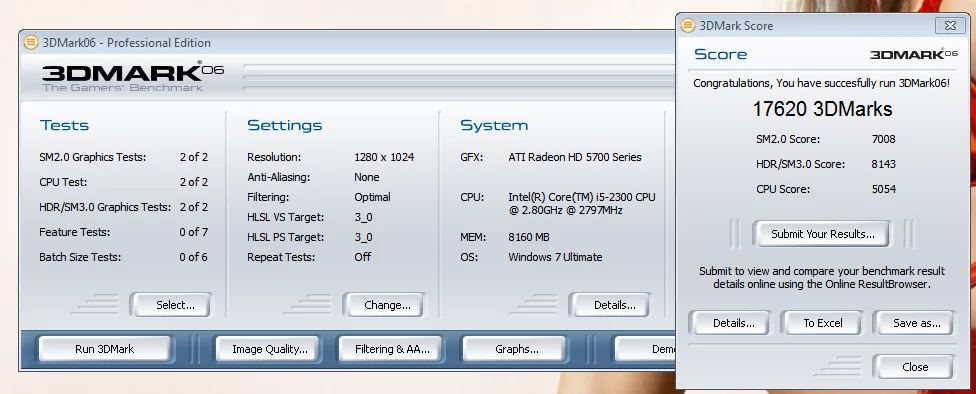Click the GFX value ATI Radeon HD 5700 Series
The width and height of the screenshot is (976, 394).
[x=575, y=157]
